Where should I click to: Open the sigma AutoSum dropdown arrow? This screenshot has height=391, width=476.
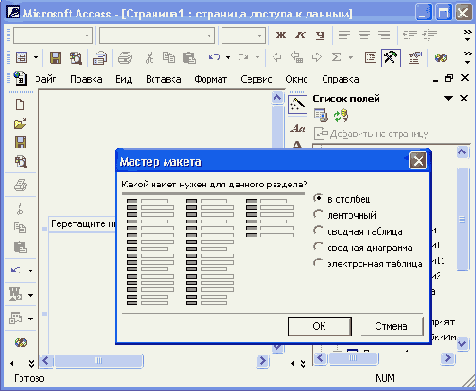click(350, 58)
